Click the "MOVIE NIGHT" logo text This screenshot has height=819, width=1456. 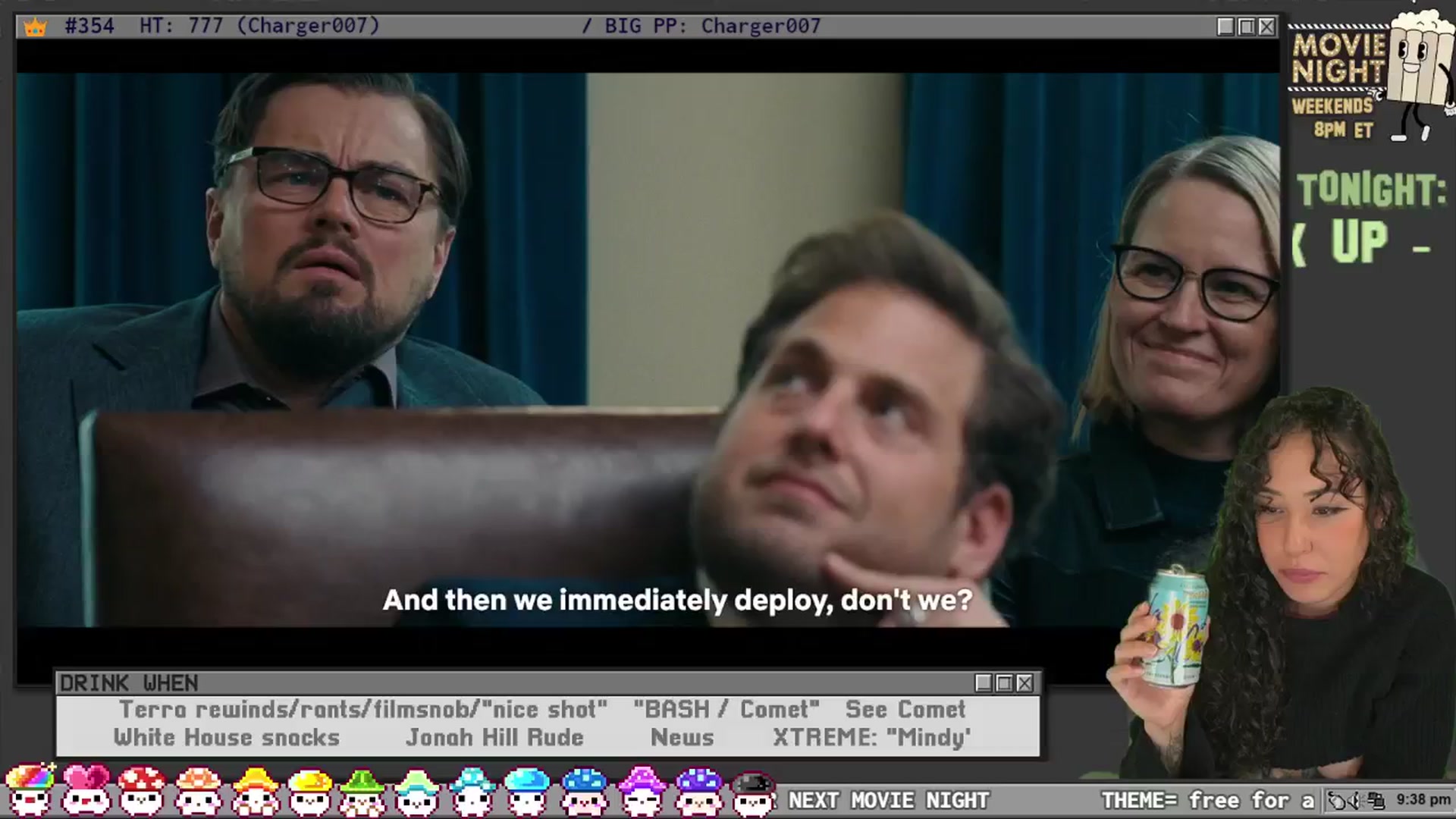pos(1338,58)
